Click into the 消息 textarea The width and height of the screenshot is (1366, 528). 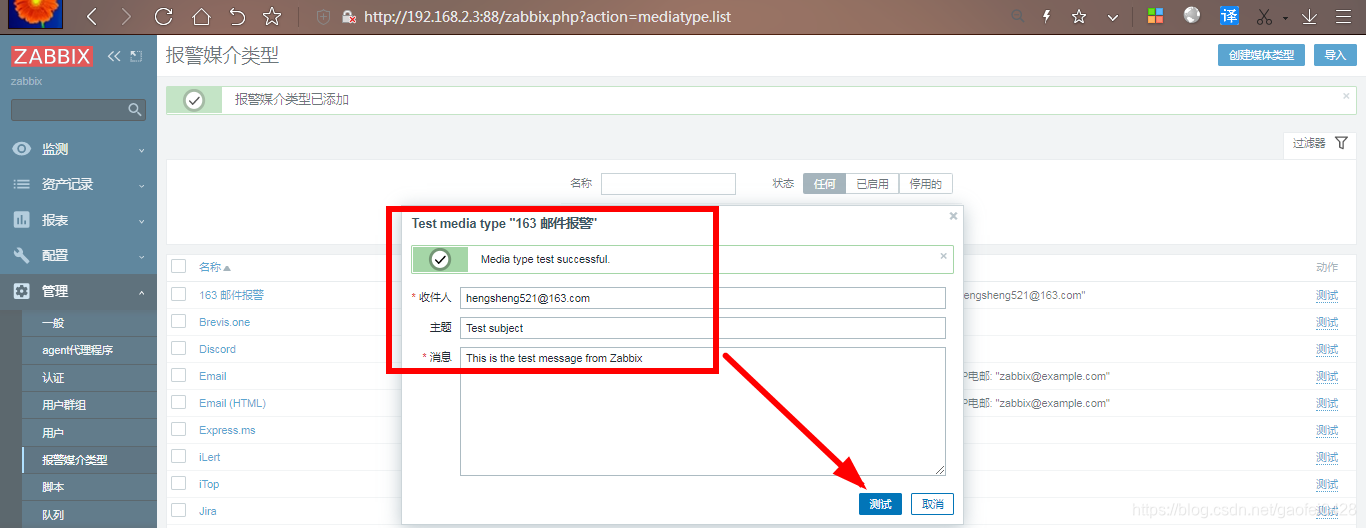pos(703,411)
